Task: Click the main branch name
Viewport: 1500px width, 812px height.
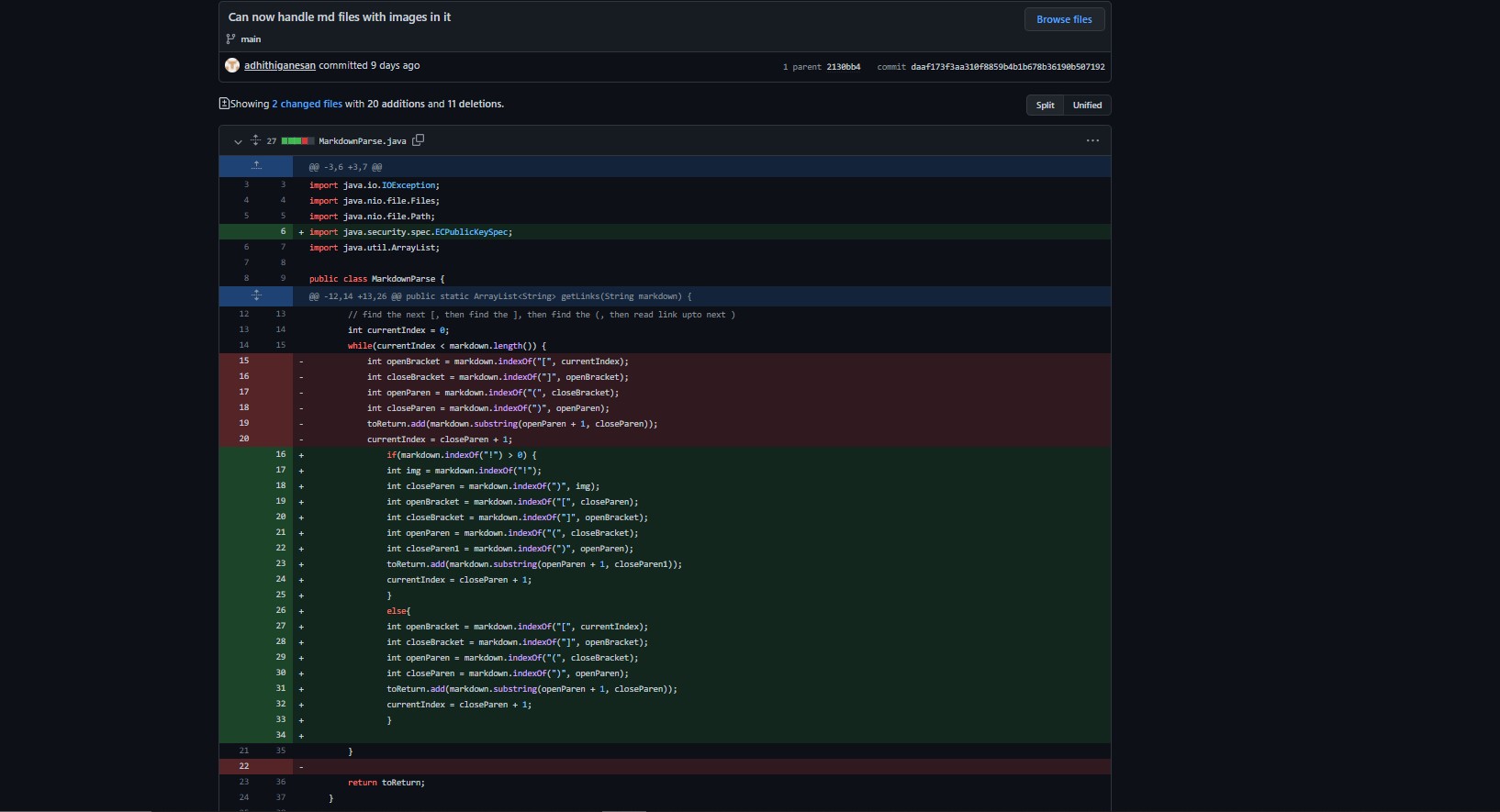Action: coord(251,39)
